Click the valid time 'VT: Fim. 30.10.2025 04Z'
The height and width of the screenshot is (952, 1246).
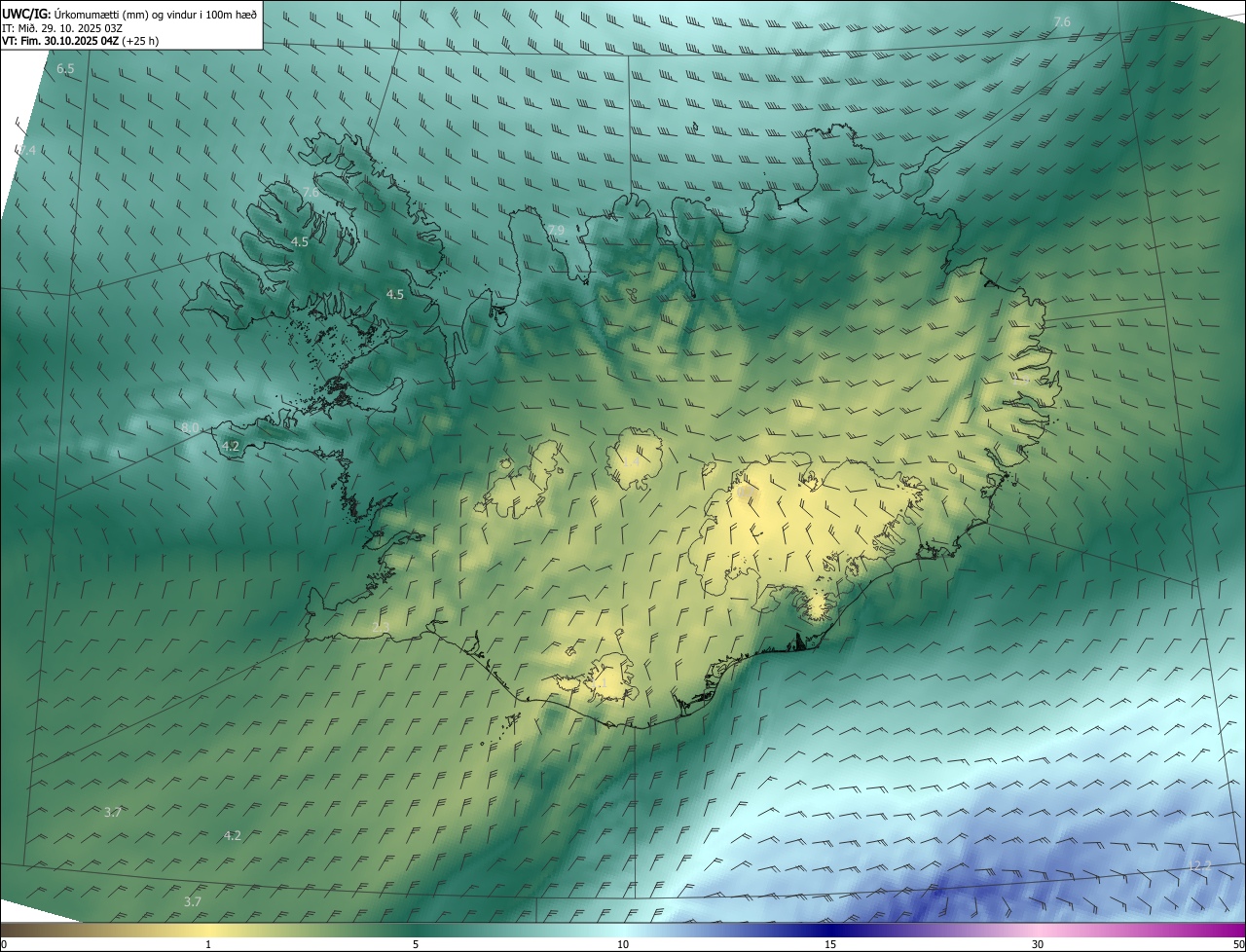click(x=61, y=41)
